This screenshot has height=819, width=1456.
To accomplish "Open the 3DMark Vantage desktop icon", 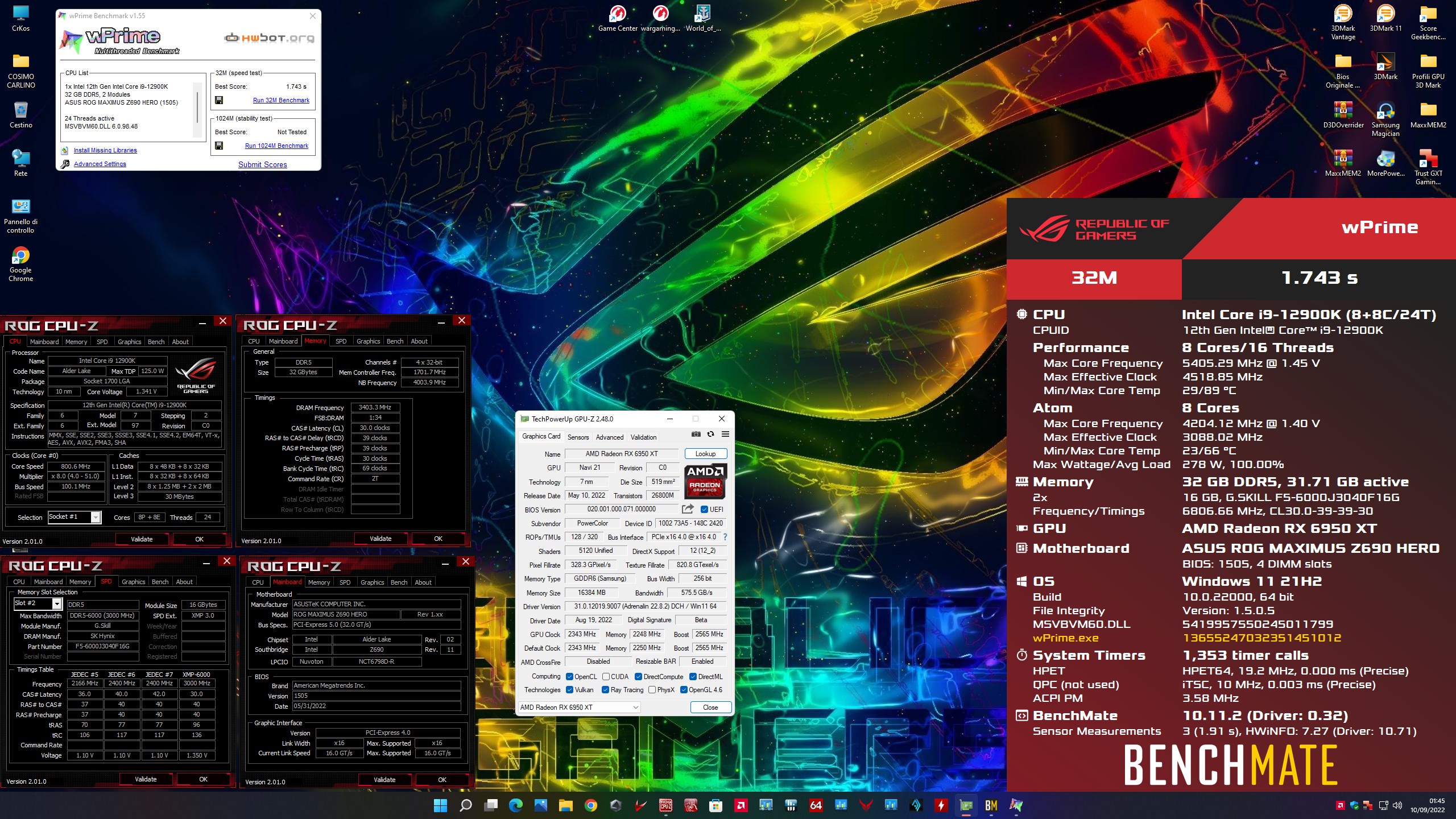I will pyautogui.click(x=1343, y=23).
